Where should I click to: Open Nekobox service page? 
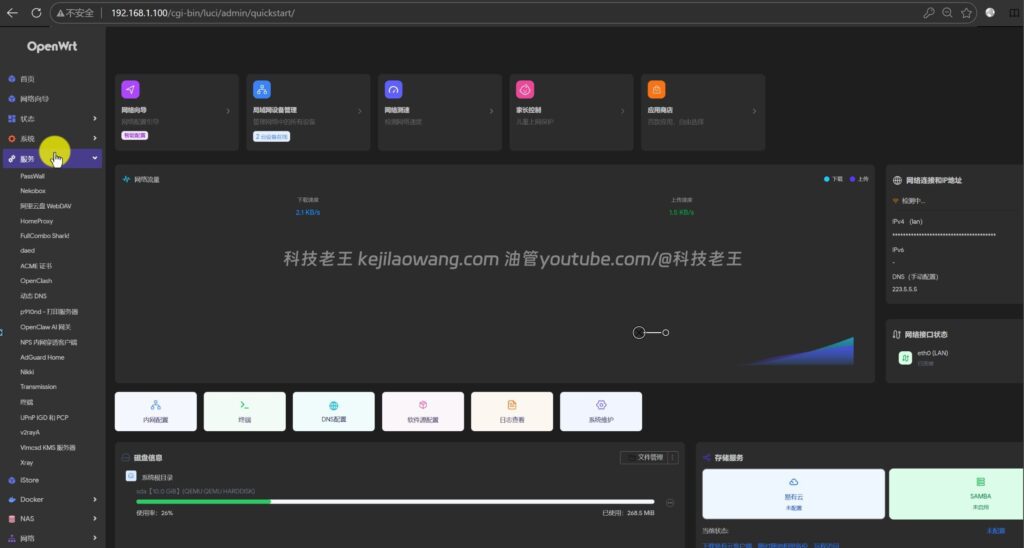[x=33, y=191]
